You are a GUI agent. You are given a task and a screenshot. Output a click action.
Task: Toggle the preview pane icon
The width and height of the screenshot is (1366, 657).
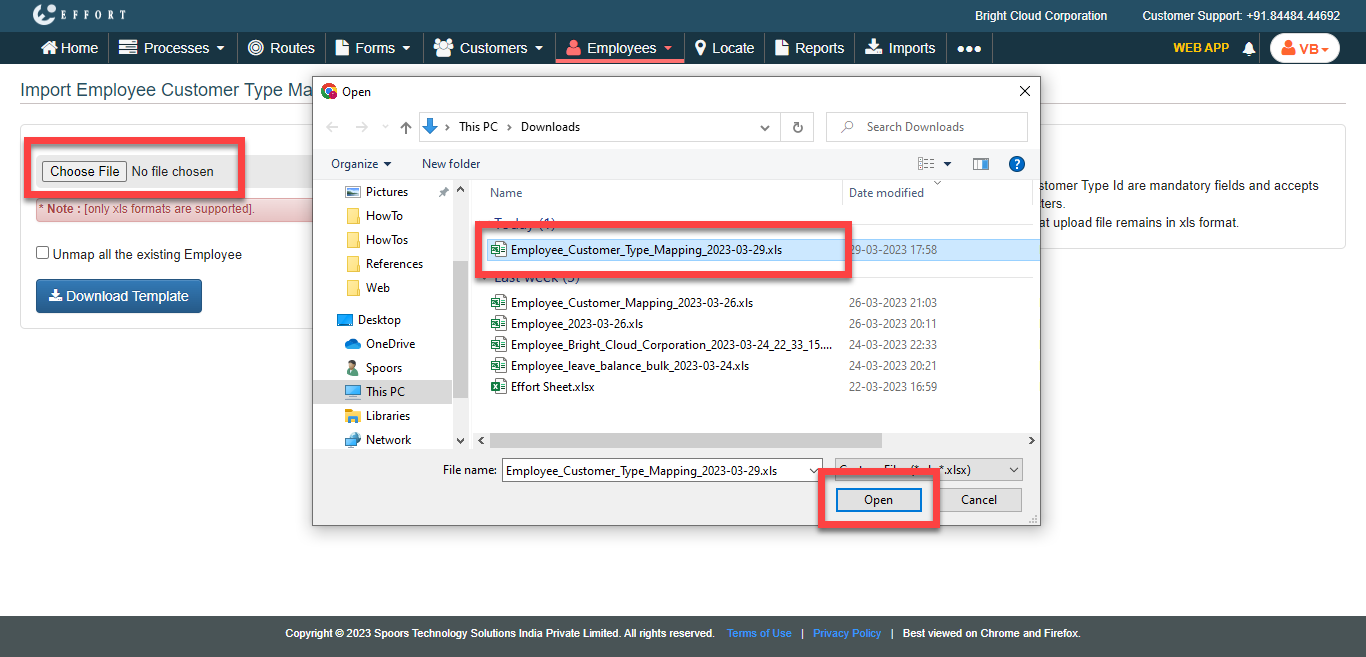point(980,164)
